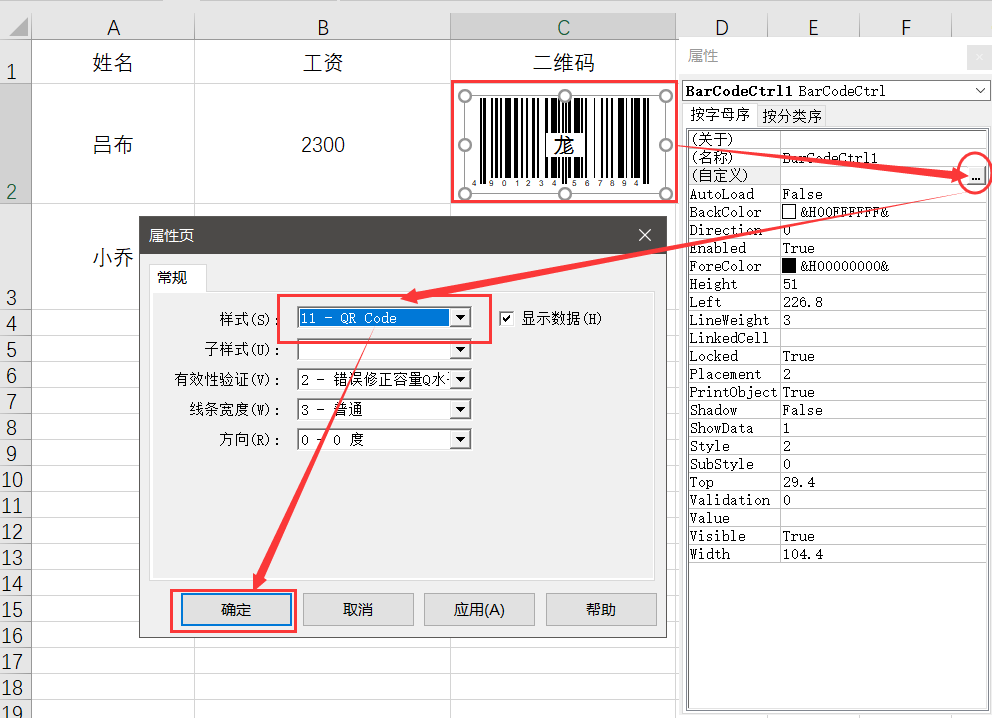Click the cell containing 吕布

pos(113,144)
